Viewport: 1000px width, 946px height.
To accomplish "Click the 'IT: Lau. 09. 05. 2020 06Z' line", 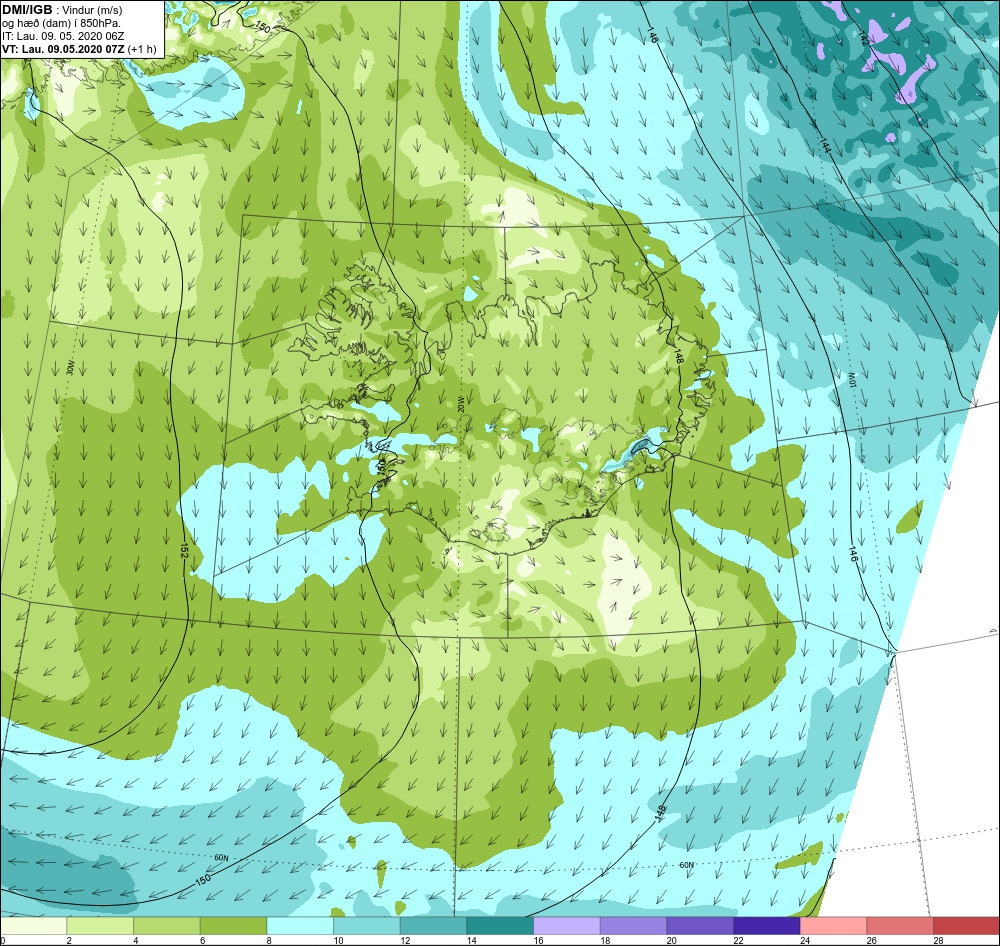I will [x=63, y=36].
